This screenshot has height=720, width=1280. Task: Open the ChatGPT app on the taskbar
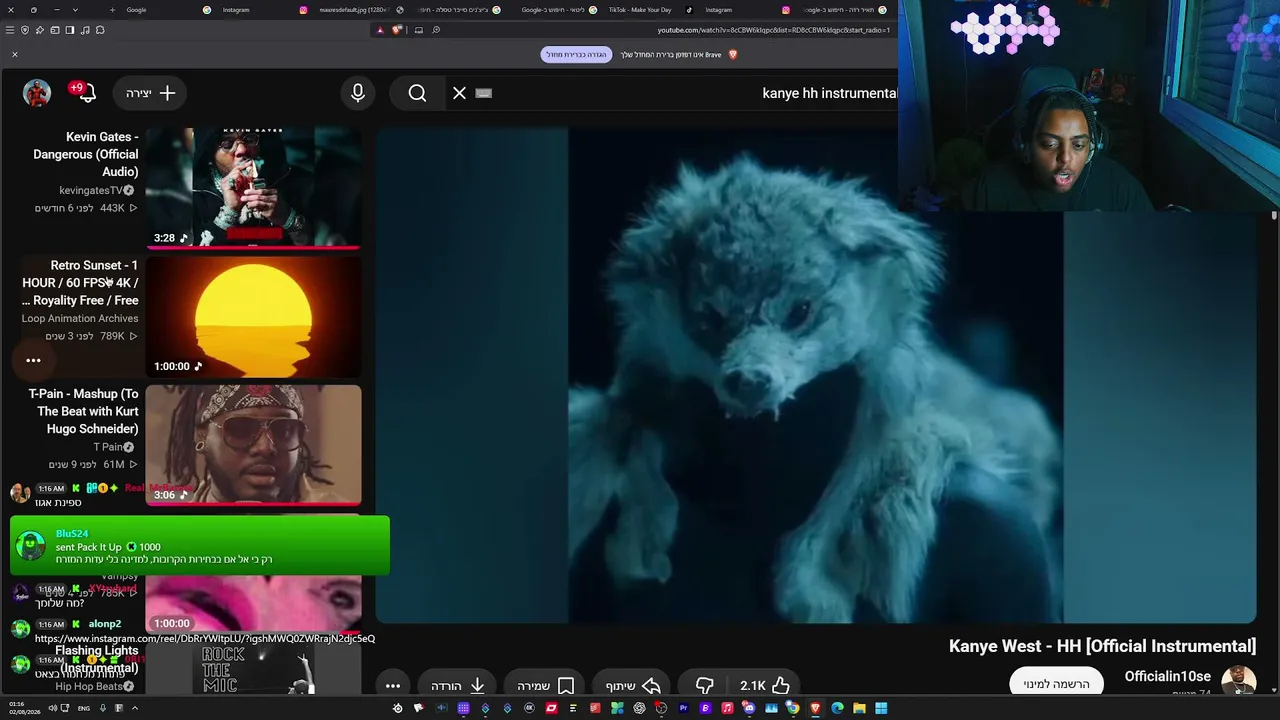coord(639,708)
